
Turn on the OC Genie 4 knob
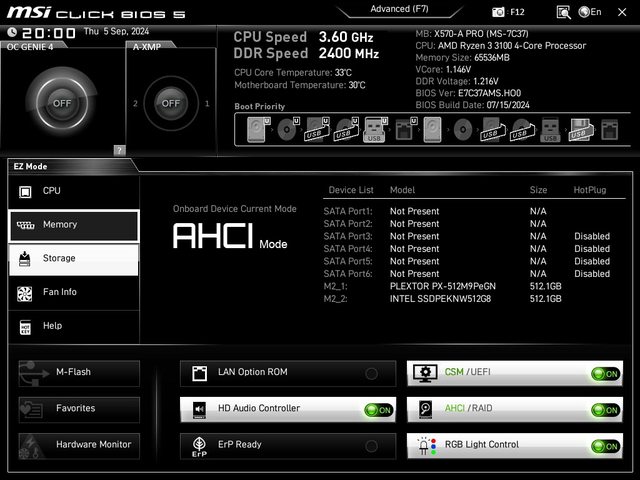62,103
